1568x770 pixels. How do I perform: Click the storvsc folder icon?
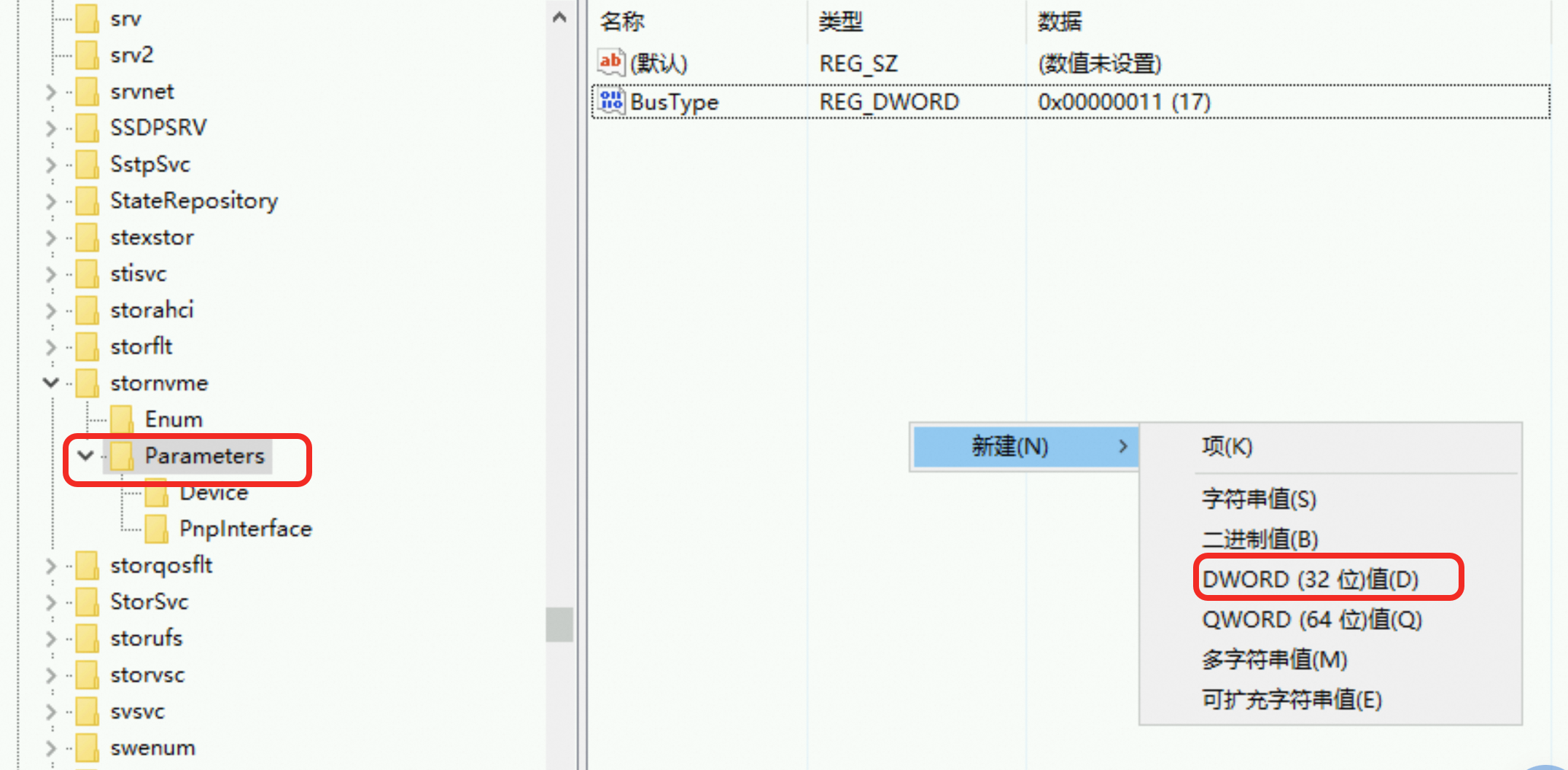(x=88, y=674)
